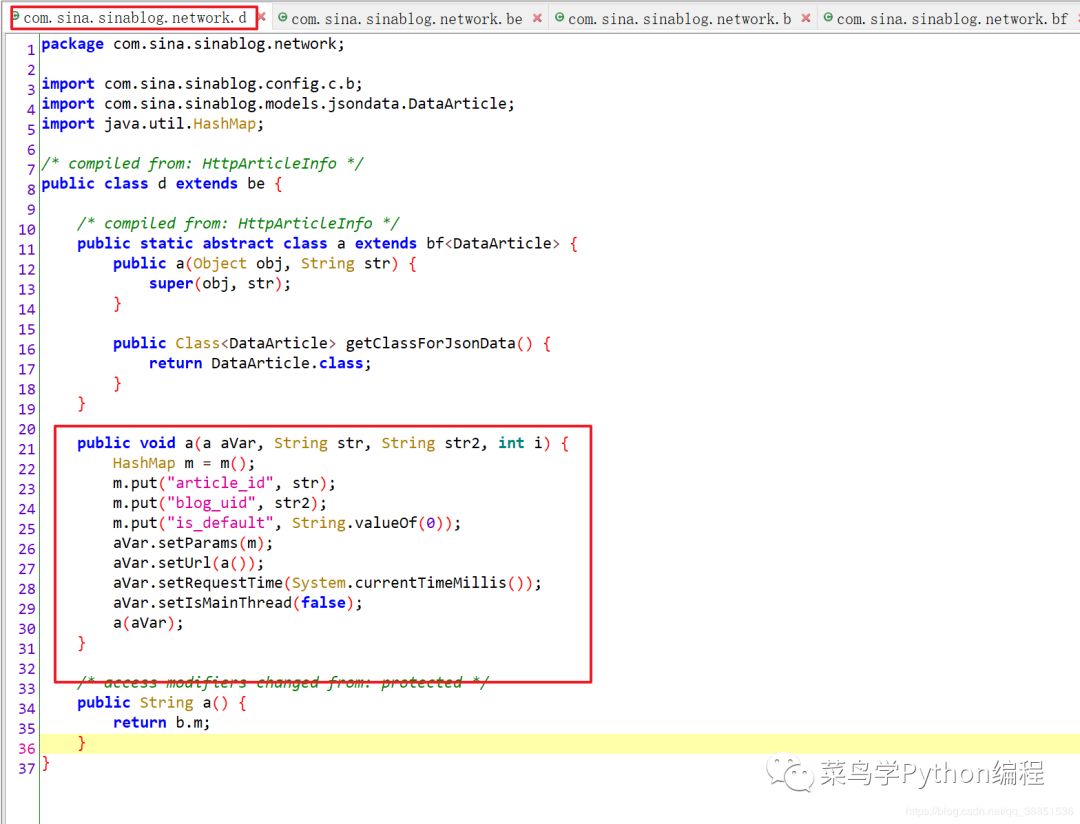Close the com.sina.sinablog.network.d tab
1080x824 pixels.
262,17
